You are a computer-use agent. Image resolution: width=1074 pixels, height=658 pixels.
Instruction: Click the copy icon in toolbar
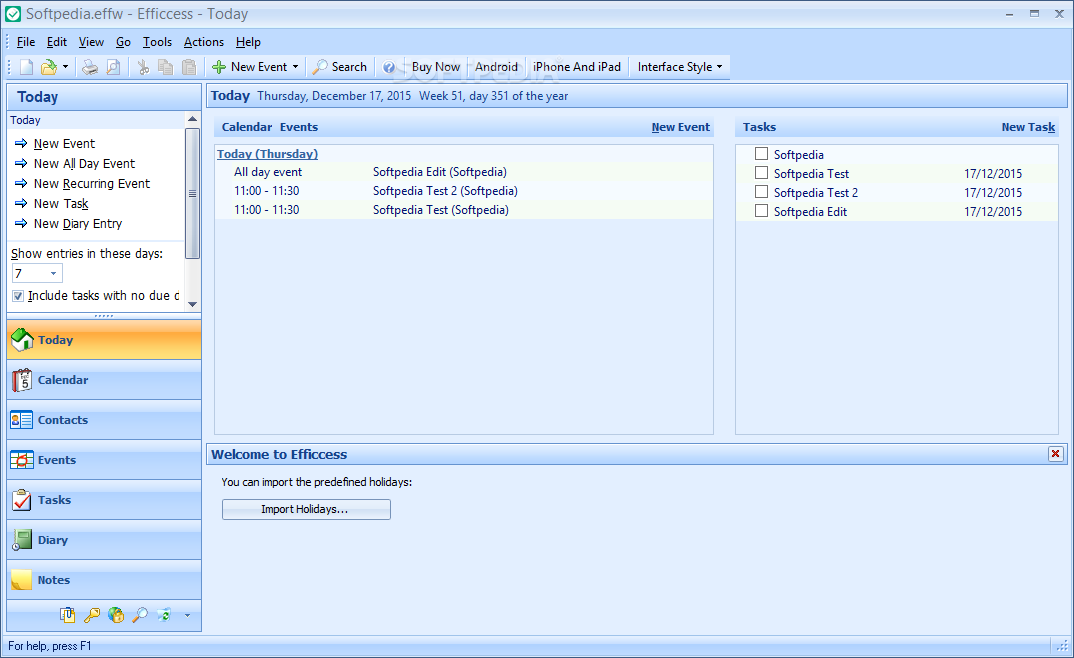(x=166, y=67)
